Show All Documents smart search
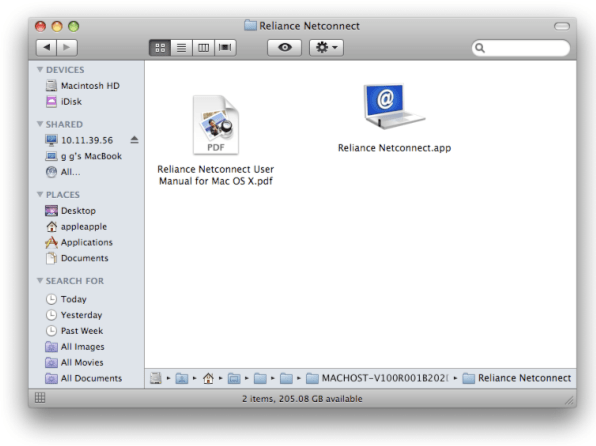 pos(84,378)
